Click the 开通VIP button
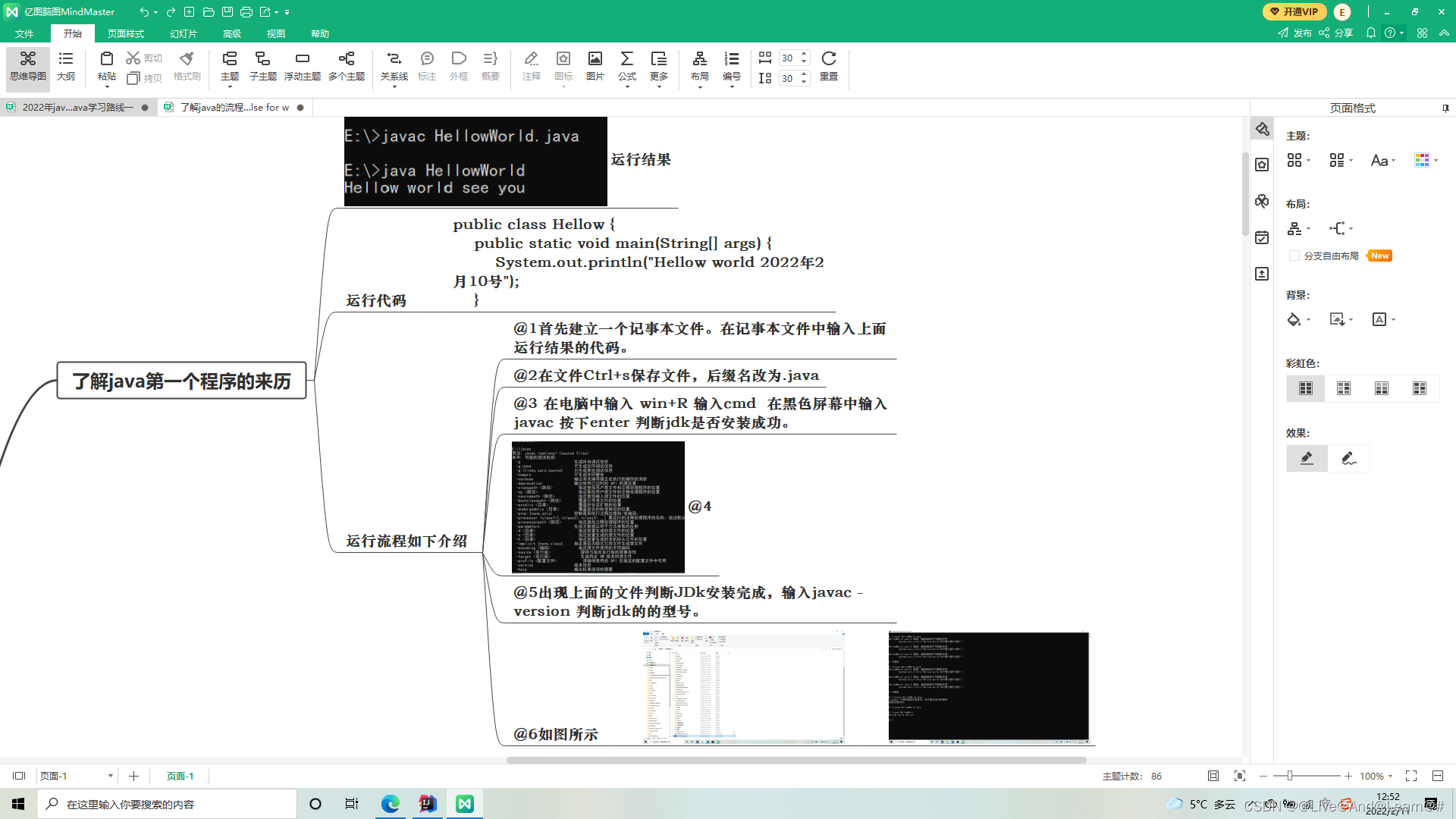 point(1295,11)
